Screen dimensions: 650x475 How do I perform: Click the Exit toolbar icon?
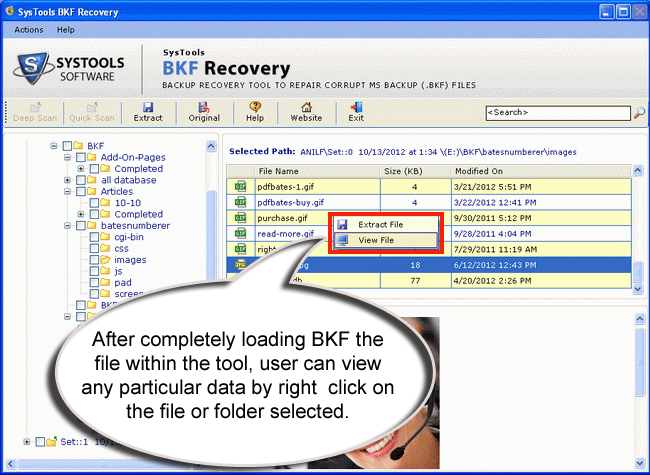coord(355,111)
